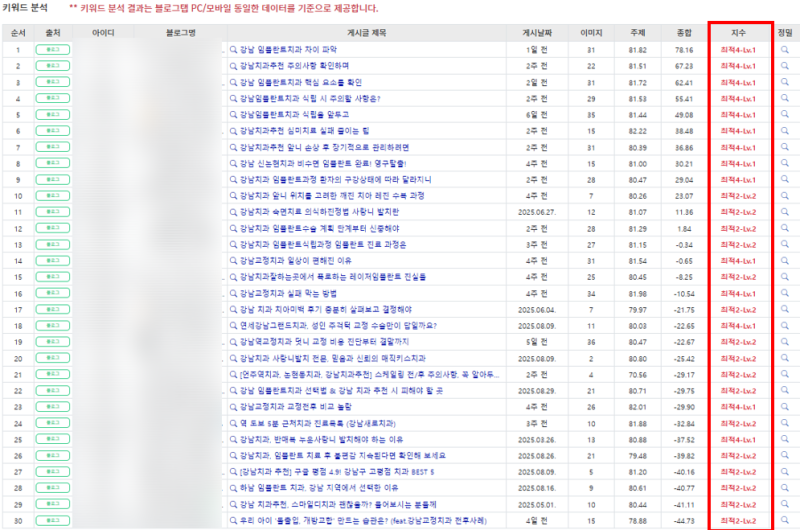The height and width of the screenshot is (530, 800).
Task: Click the 정밀 column header
Action: click(785, 33)
